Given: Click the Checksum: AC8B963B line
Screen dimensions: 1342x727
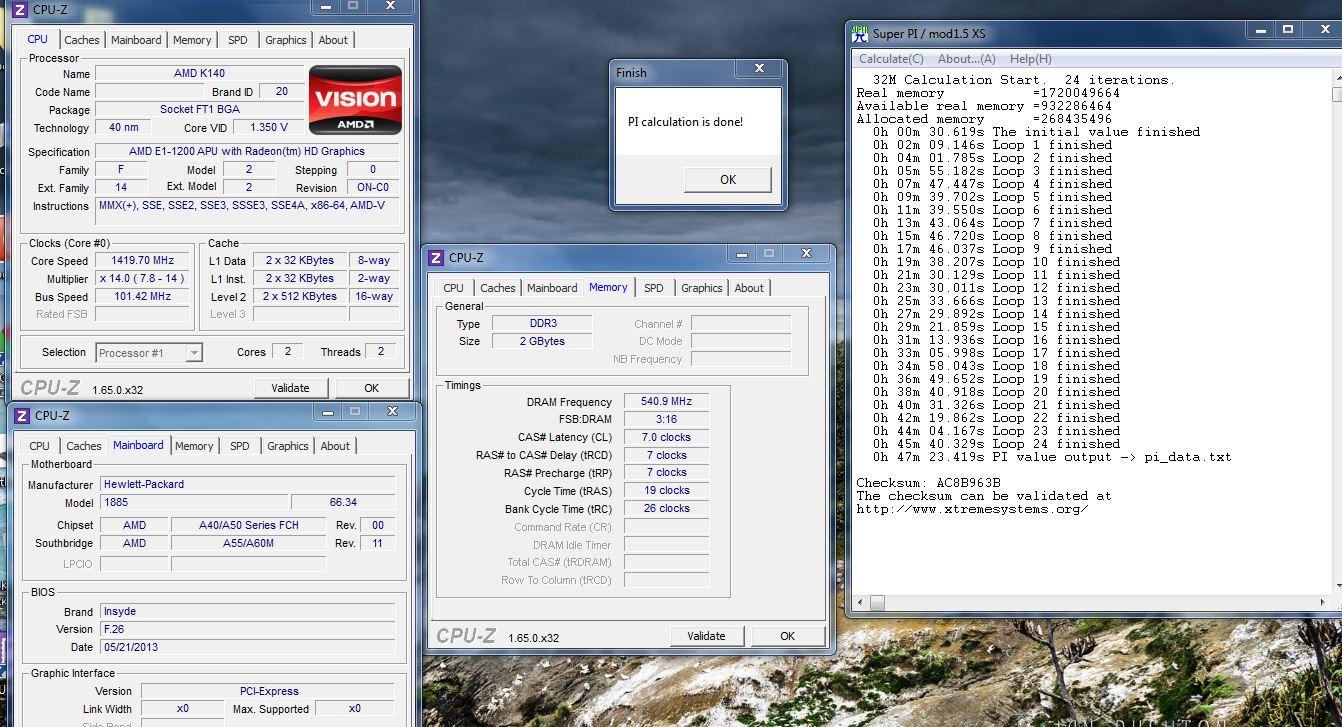Looking at the screenshot, I should (928, 483).
